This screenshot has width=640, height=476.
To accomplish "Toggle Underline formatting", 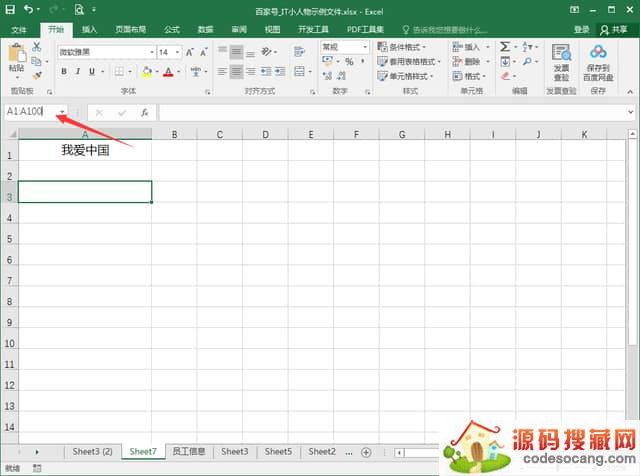I will pos(92,72).
